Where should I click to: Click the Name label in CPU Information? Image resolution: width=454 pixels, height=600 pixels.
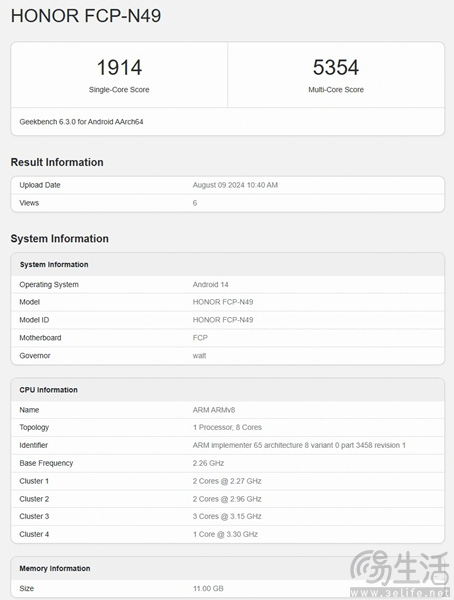29,410
